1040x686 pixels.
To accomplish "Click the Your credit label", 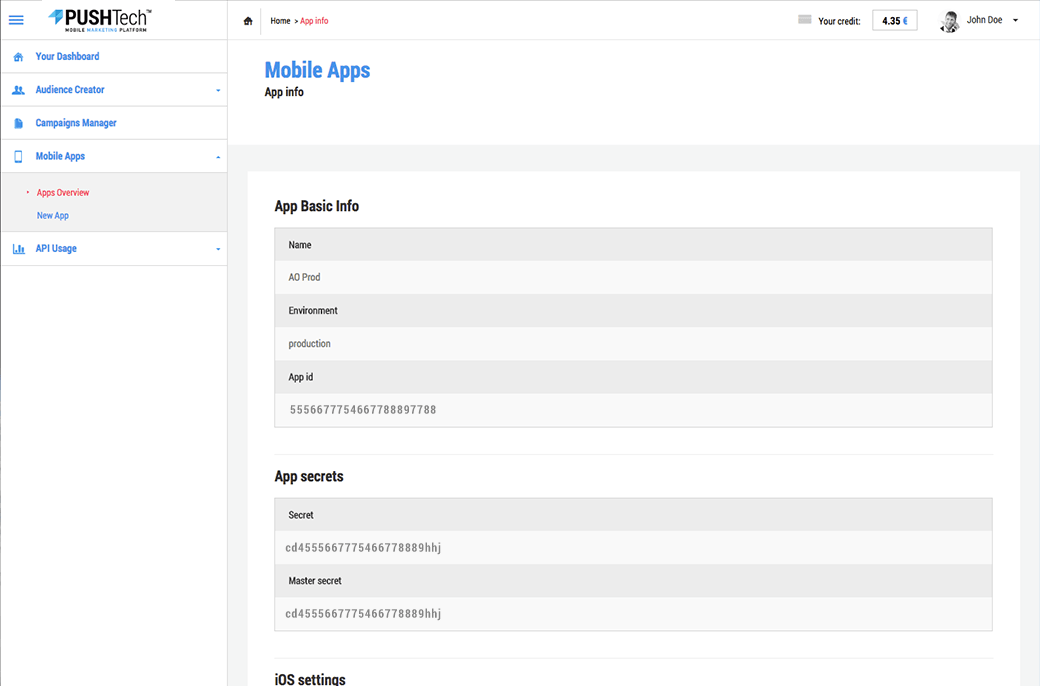I will (x=839, y=21).
